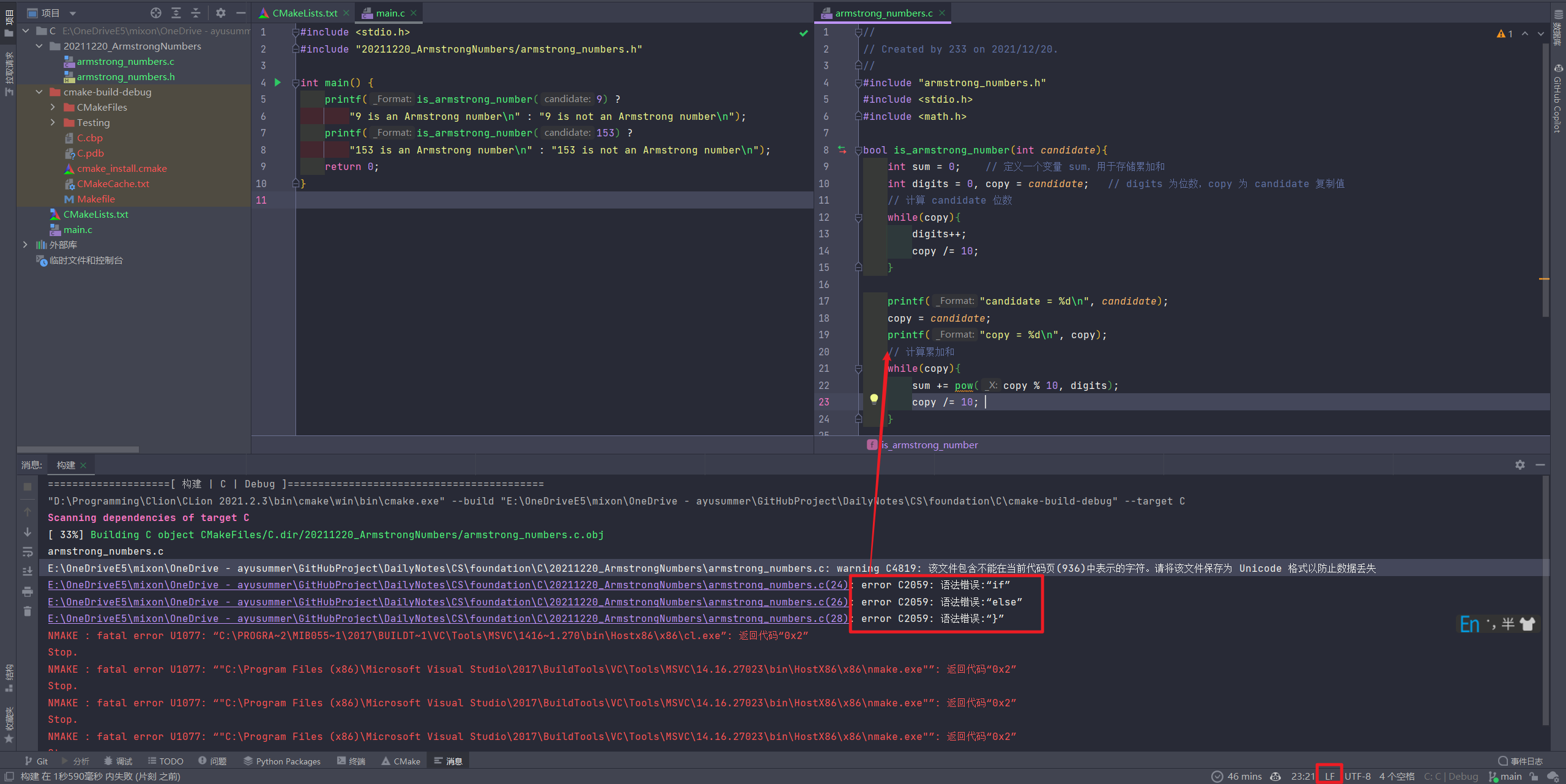Fold the while loop at line 12
This screenshot has width=1566, height=784.
(x=859, y=218)
